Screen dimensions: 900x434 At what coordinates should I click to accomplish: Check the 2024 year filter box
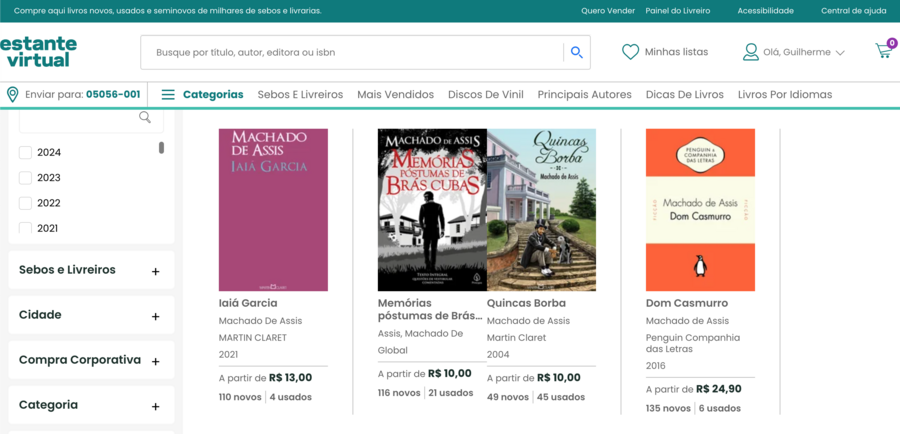tap(25, 153)
